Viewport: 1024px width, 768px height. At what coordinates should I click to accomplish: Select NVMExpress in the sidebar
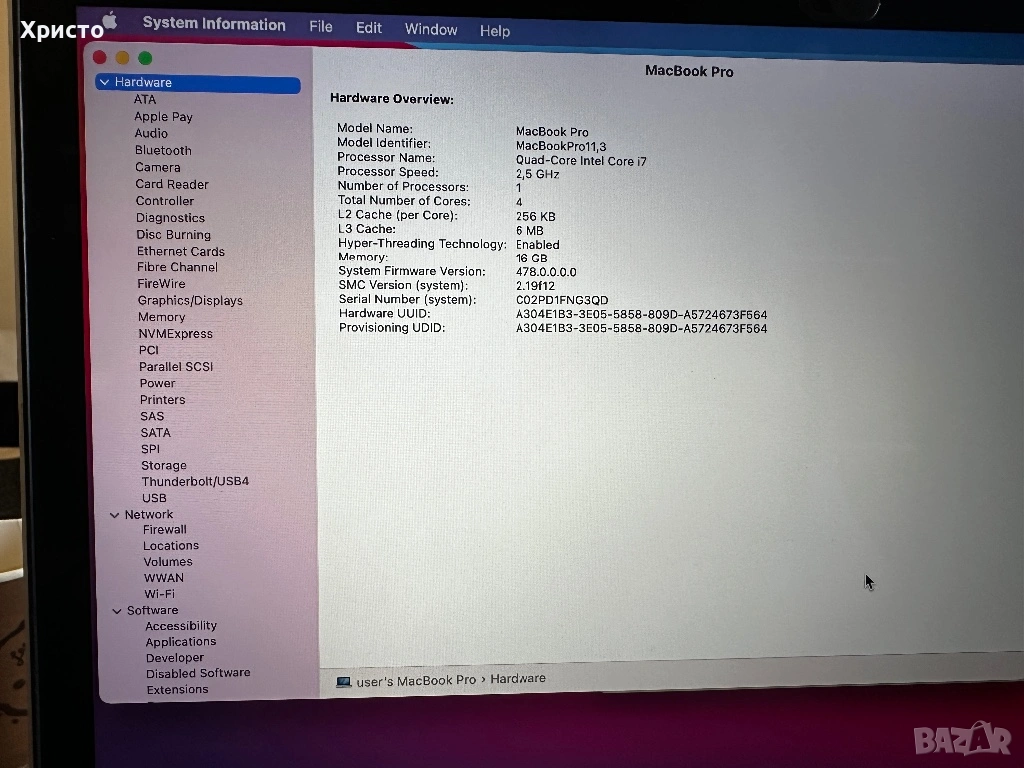pyautogui.click(x=175, y=334)
